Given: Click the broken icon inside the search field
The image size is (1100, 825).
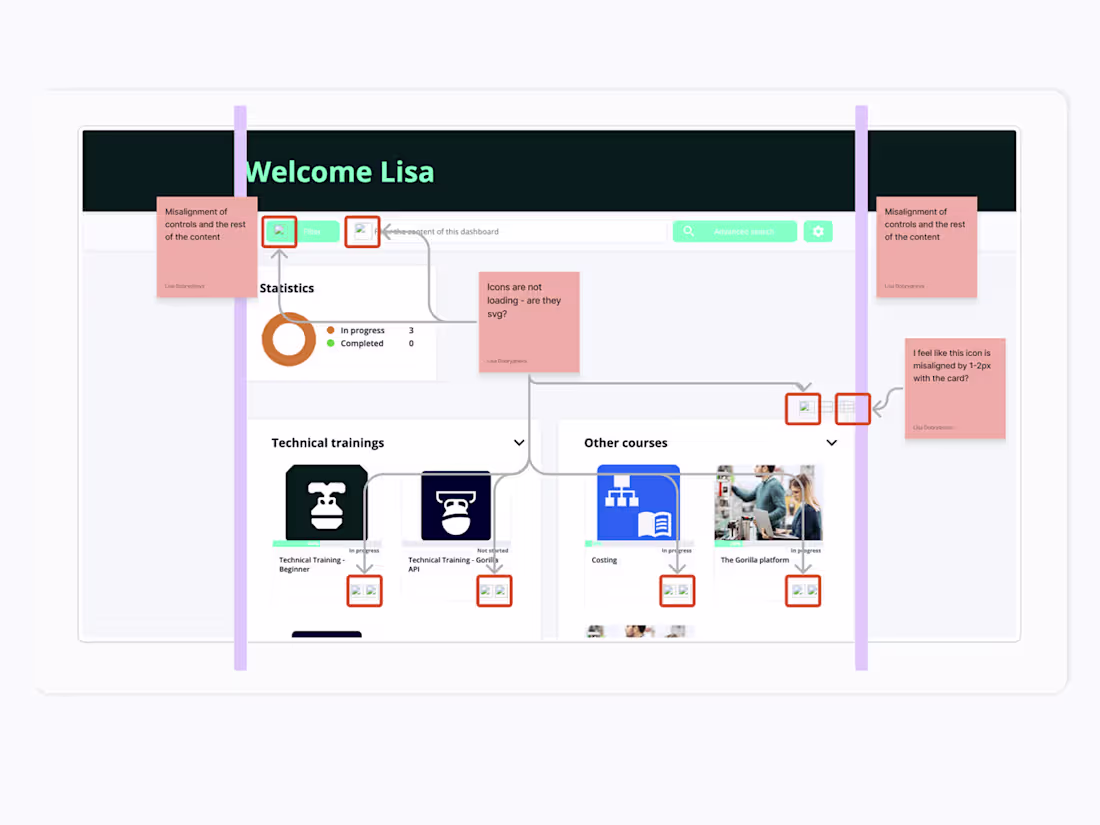Looking at the screenshot, I should click(362, 231).
